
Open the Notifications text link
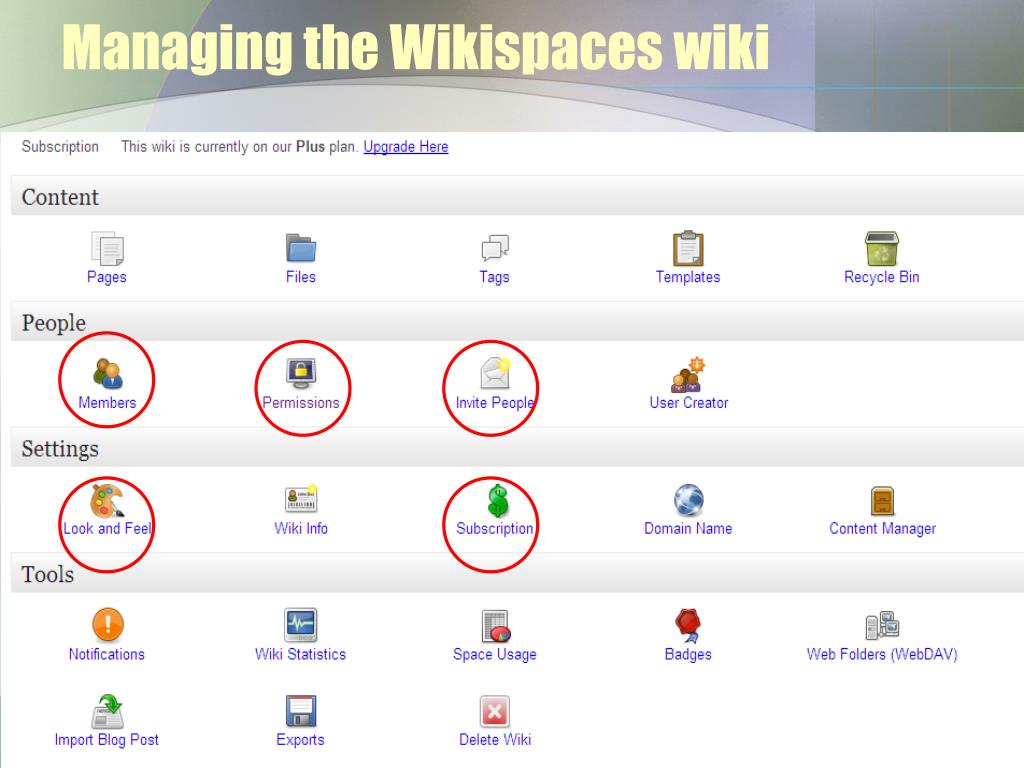tap(107, 654)
